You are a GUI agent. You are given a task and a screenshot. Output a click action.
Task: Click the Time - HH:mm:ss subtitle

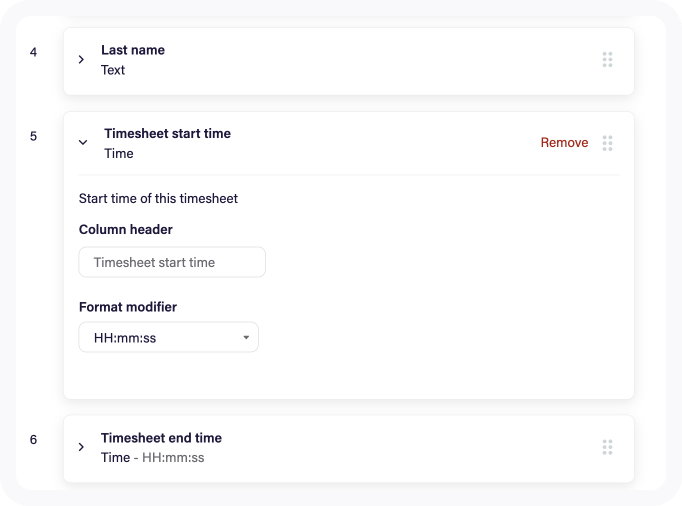(x=153, y=458)
